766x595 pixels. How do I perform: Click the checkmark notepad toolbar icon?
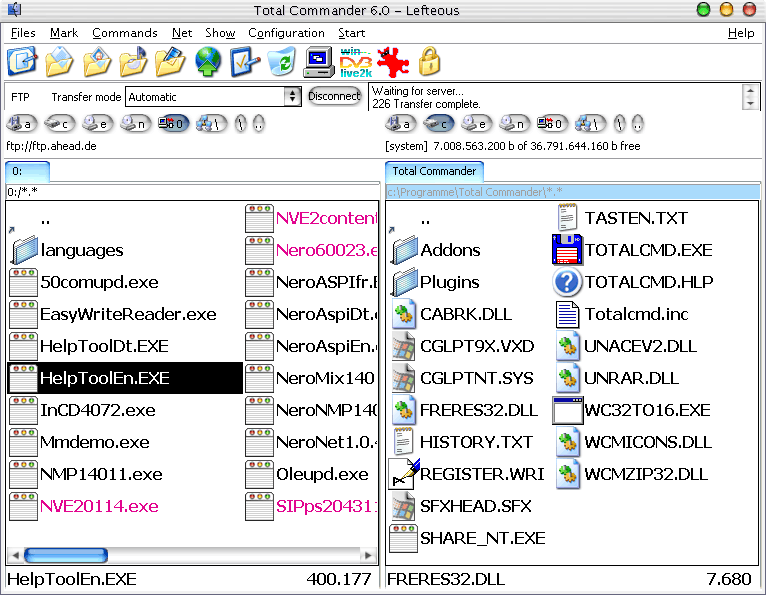pos(244,62)
